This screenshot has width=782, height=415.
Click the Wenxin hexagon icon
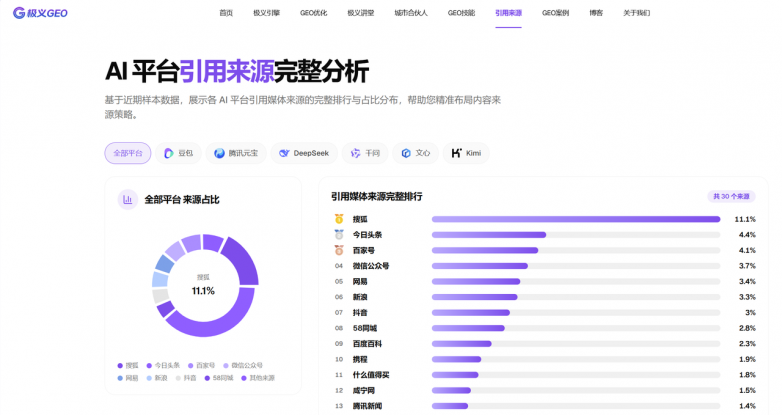click(x=406, y=153)
